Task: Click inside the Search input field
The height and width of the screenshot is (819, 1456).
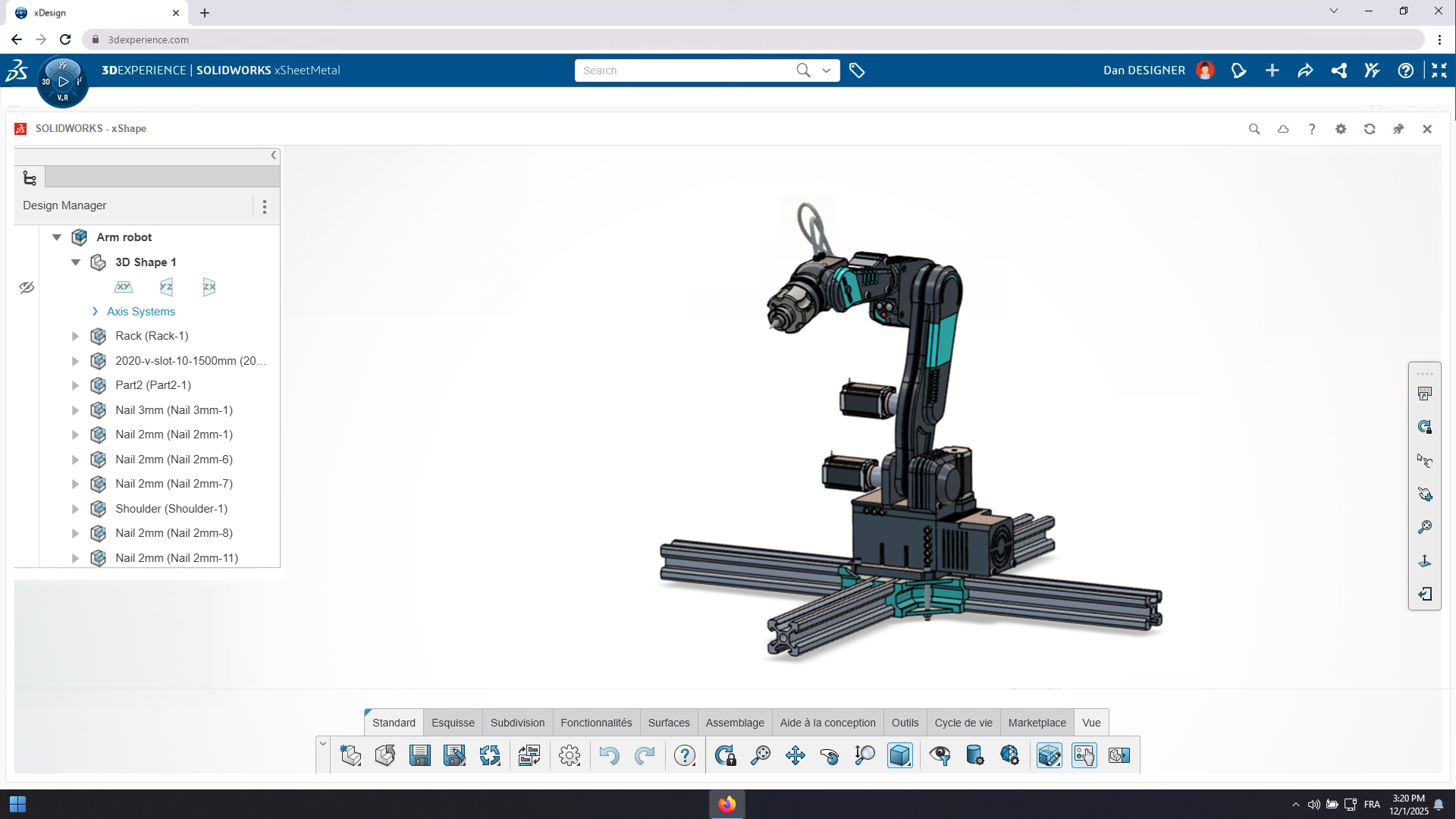Action: tap(682, 70)
